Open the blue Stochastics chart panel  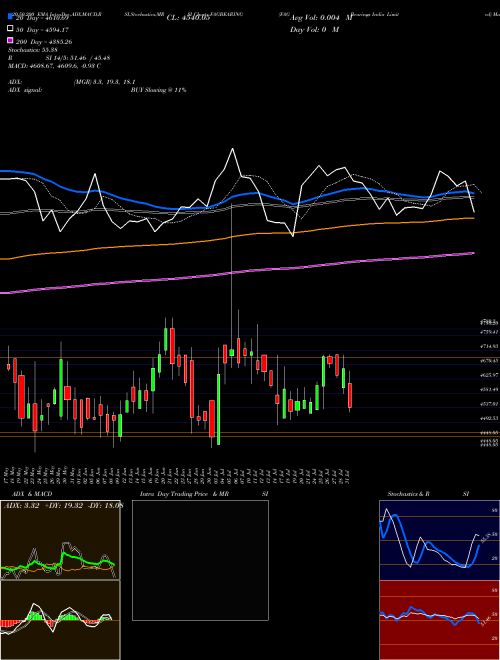tap(439, 540)
